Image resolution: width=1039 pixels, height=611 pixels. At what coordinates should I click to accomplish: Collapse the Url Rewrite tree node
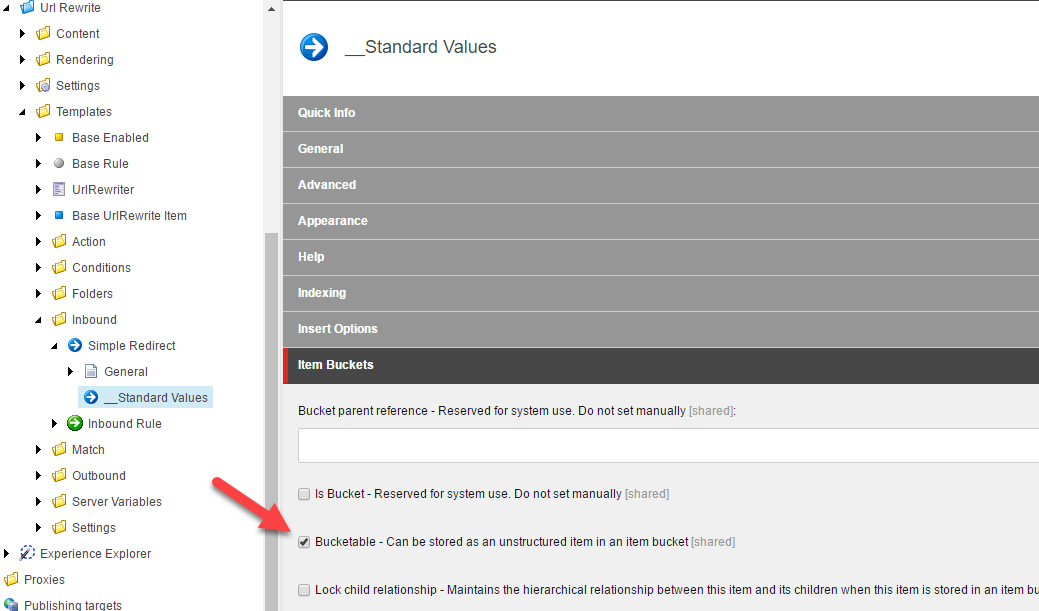click(7, 8)
